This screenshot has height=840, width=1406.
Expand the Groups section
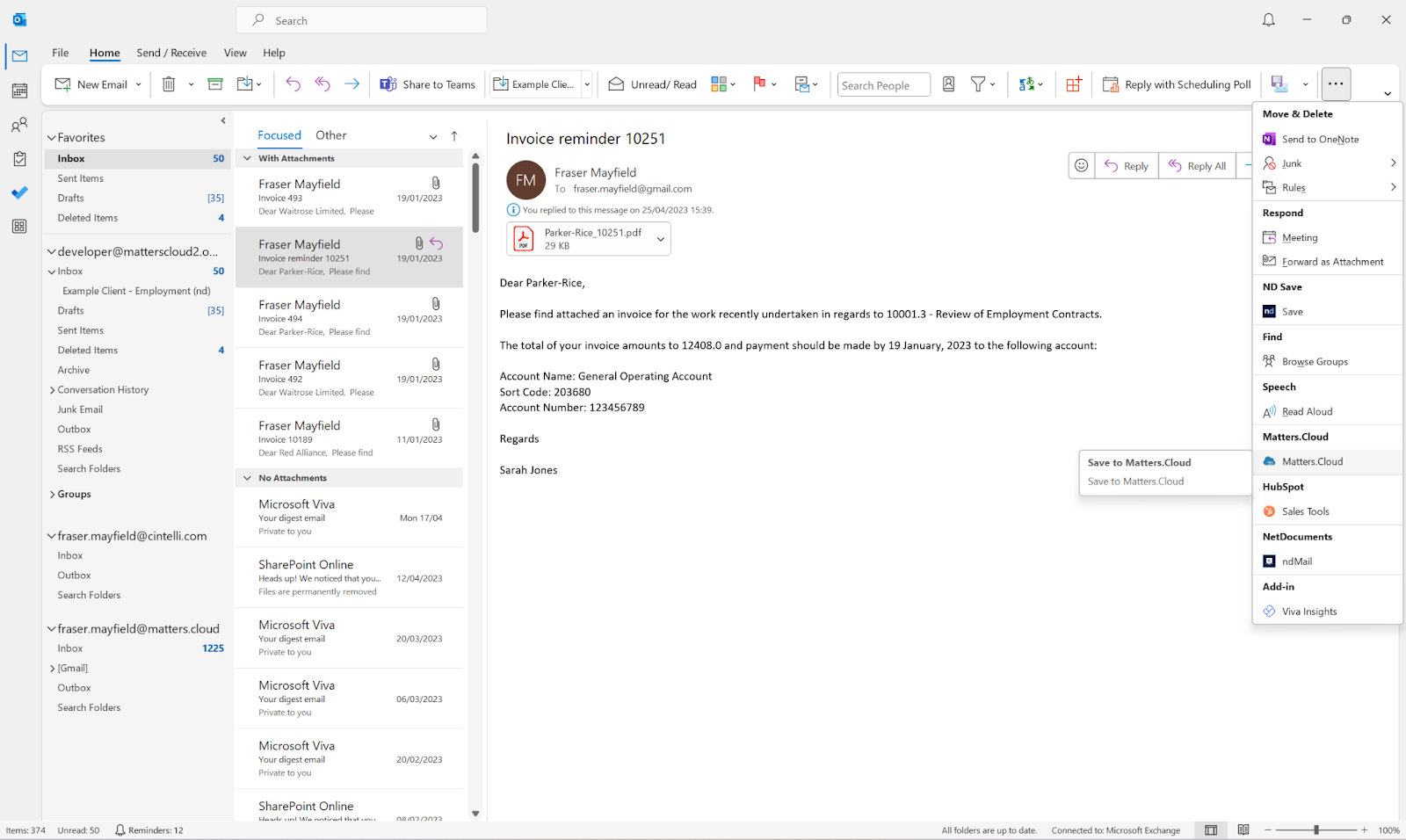(x=53, y=495)
